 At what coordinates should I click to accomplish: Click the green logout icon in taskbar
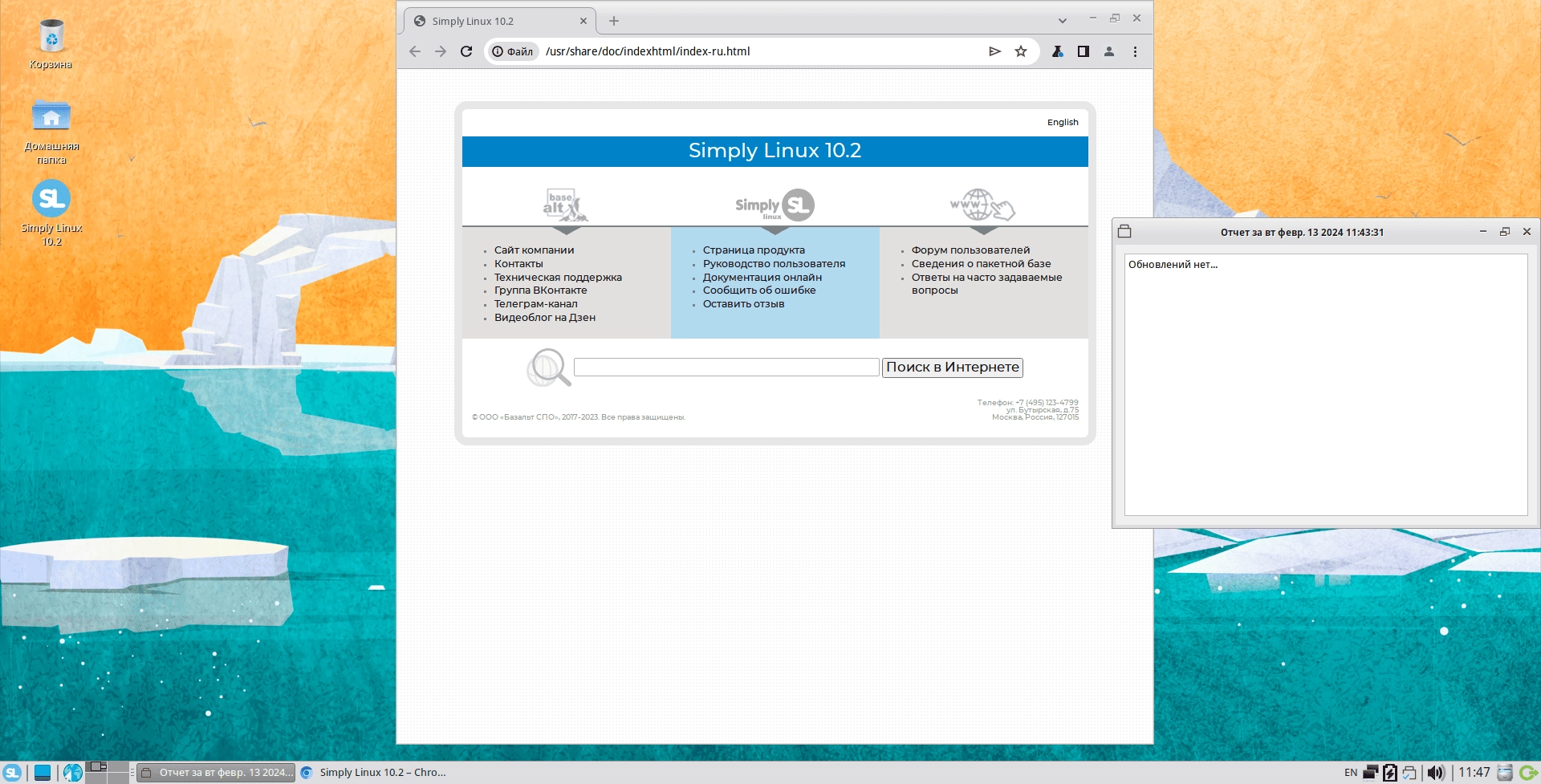coord(1528,773)
